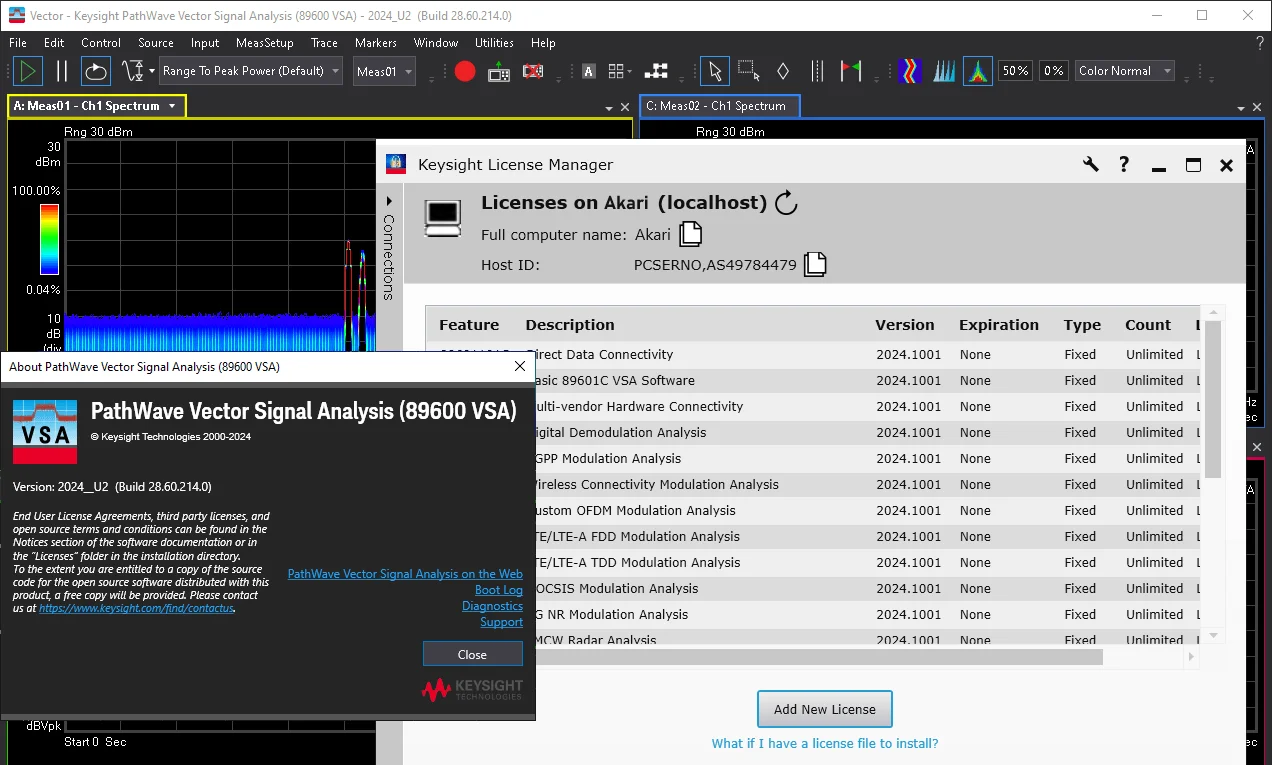The height and width of the screenshot is (765, 1272).
Task: Click the VSA logo in About dialog
Action: pyautogui.click(x=45, y=431)
